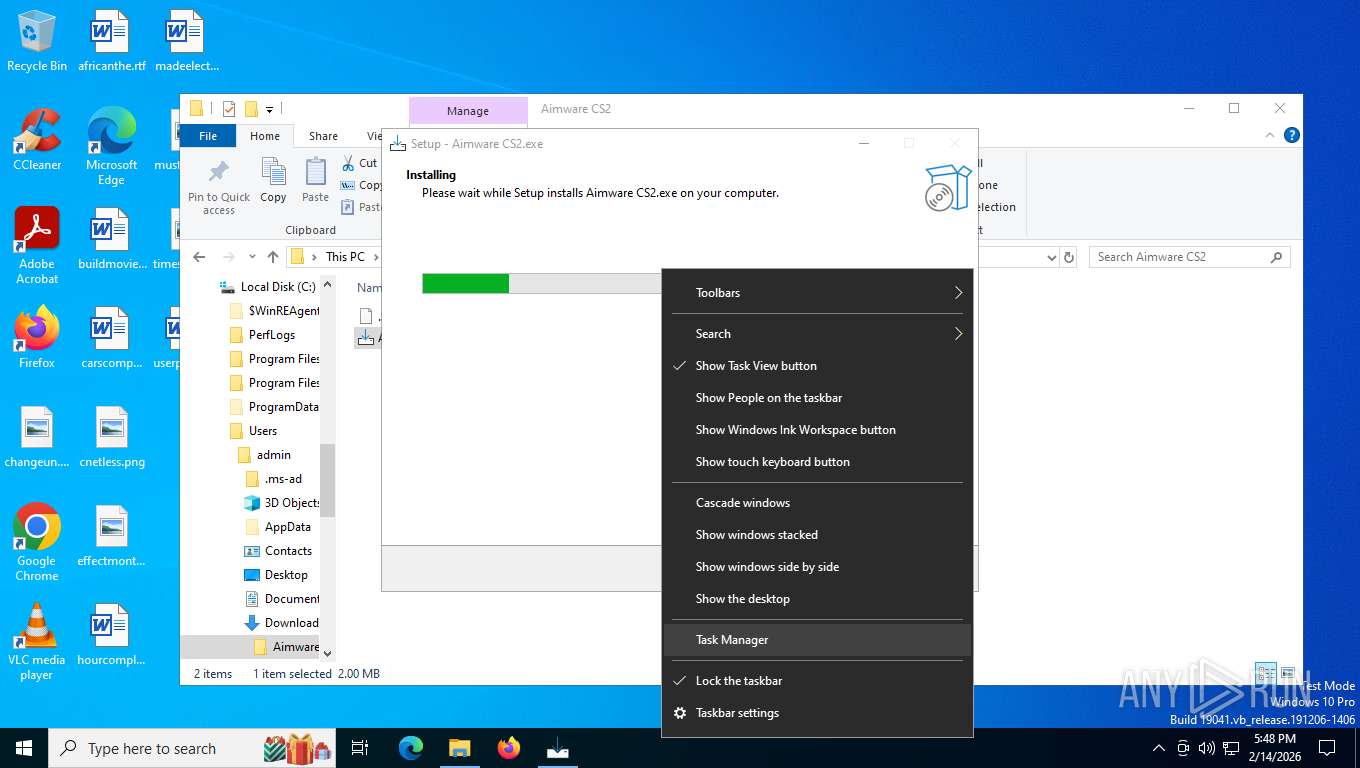The width and height of the screenshot is (1360, 768).
Task: Click Explorer navigation pane scrollbar
Action: click(327, 480)
